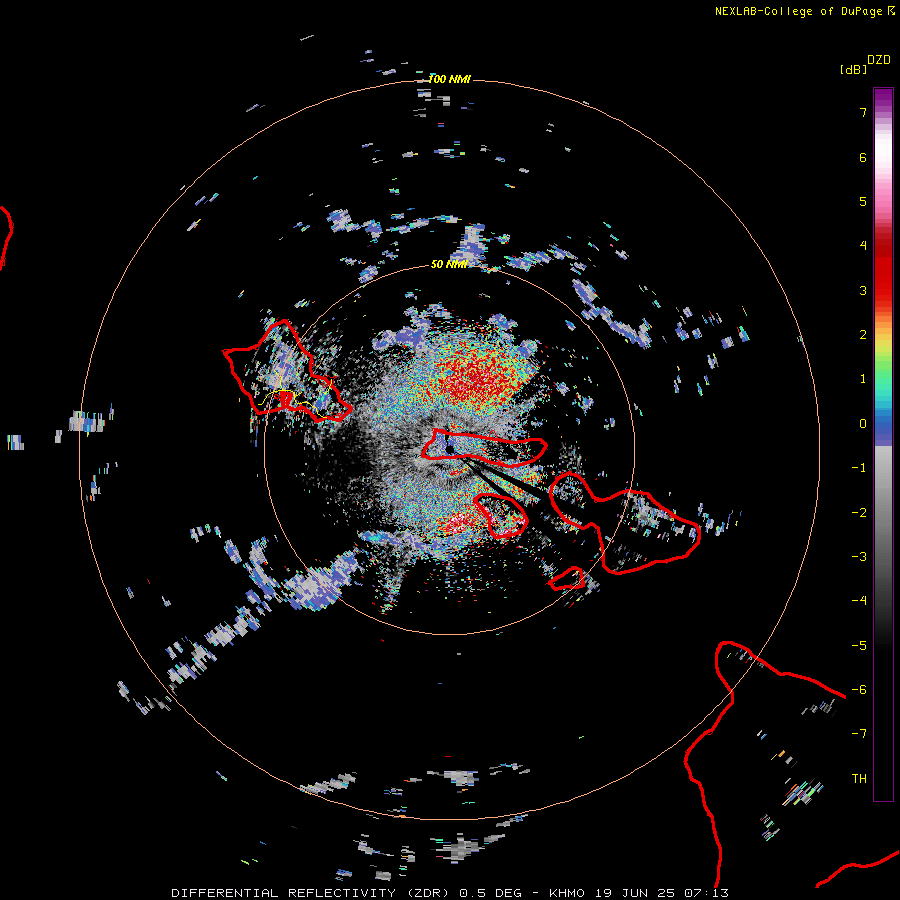The width and height of the screenshot is (900, 900).
Task: Click the '100 NMI' range ring label
Action: (x=449, y=79)
